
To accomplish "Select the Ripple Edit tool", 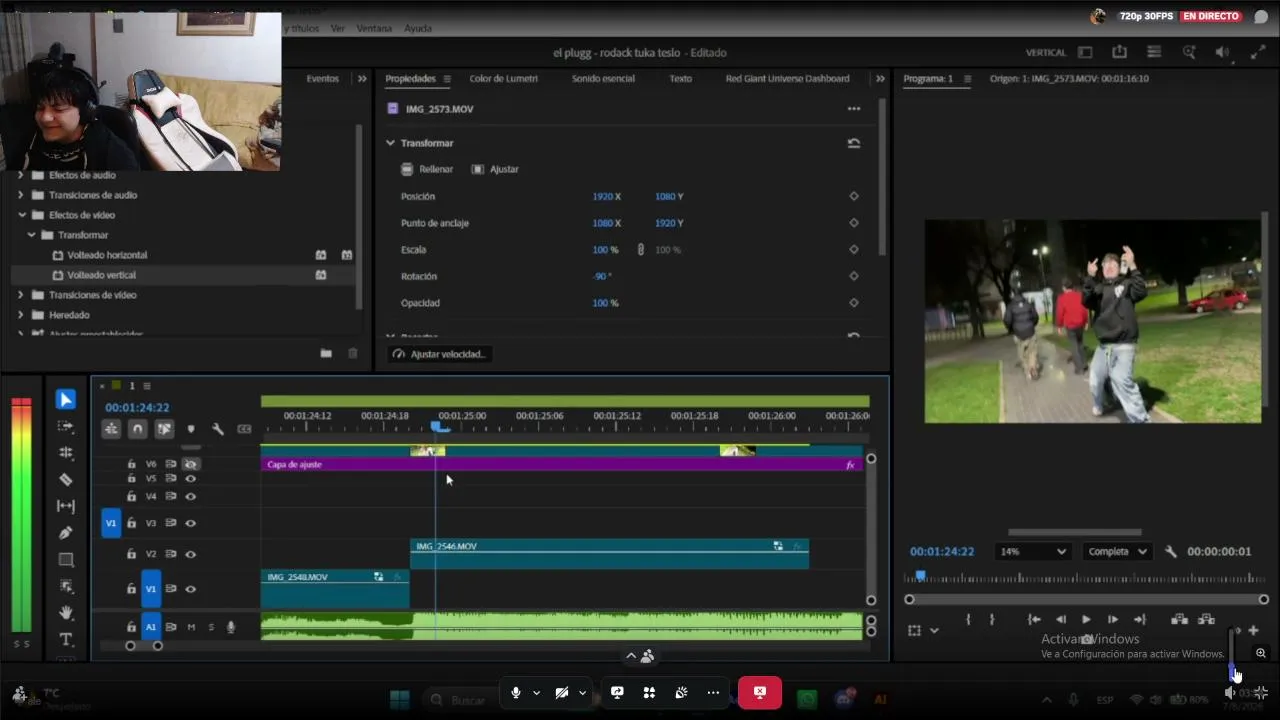I will [x=66, y=453].
